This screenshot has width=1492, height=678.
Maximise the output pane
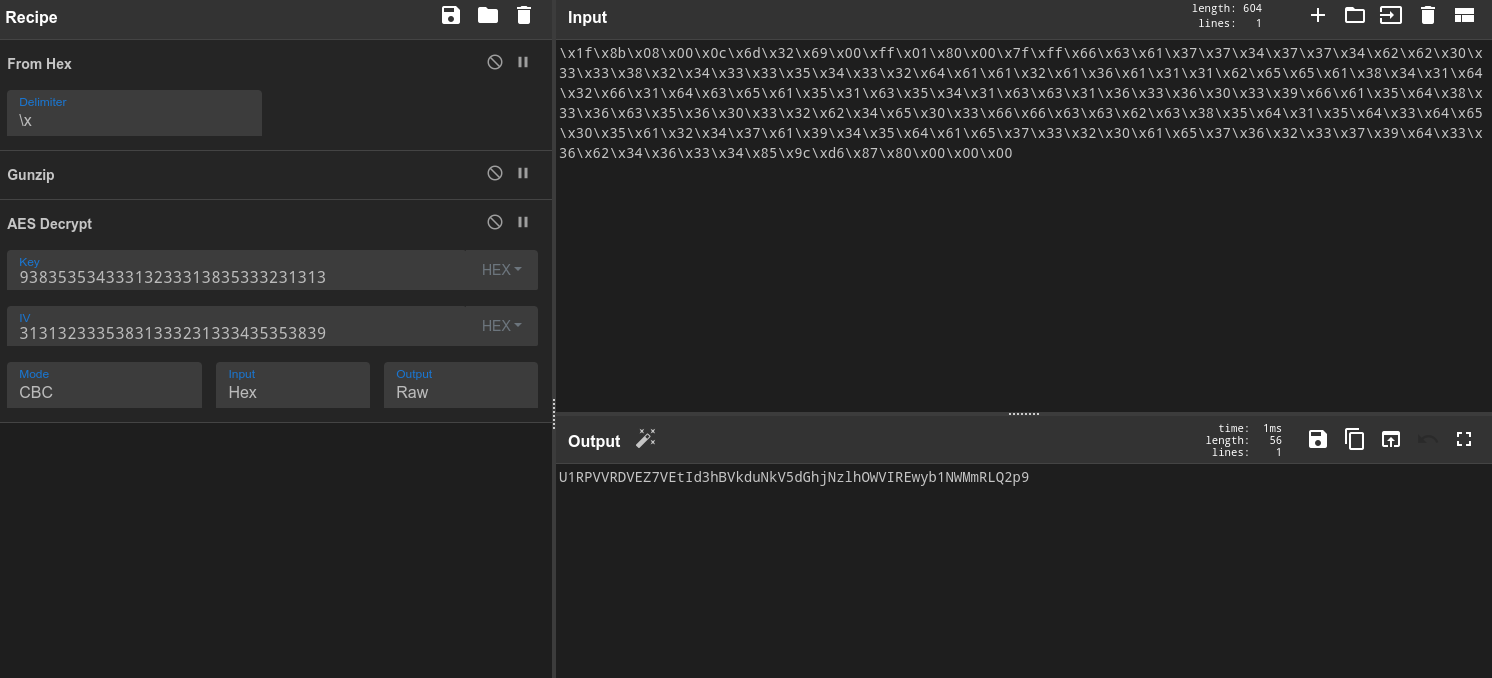[x=1464, y=439]
